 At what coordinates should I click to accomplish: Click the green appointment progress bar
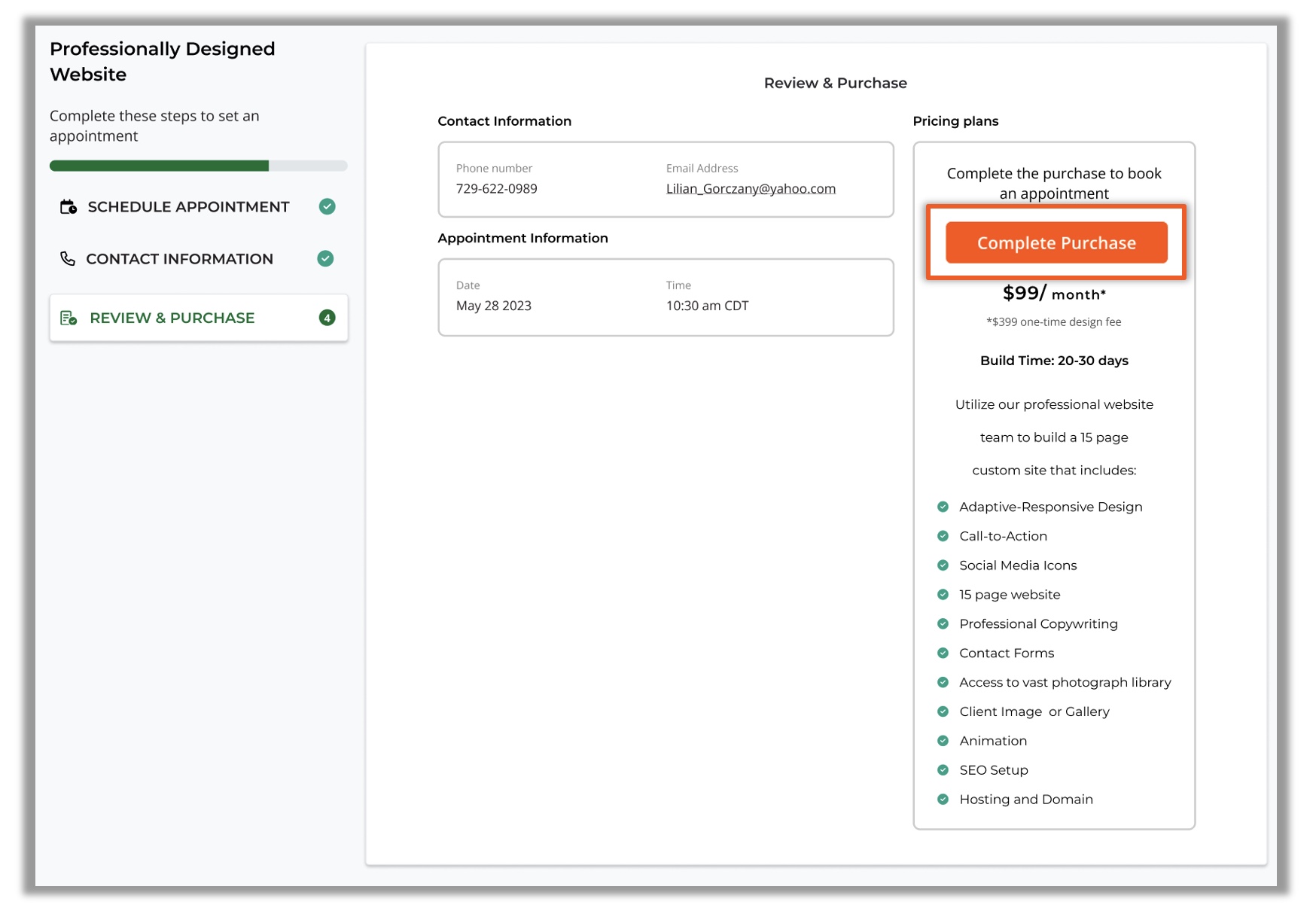160,166
